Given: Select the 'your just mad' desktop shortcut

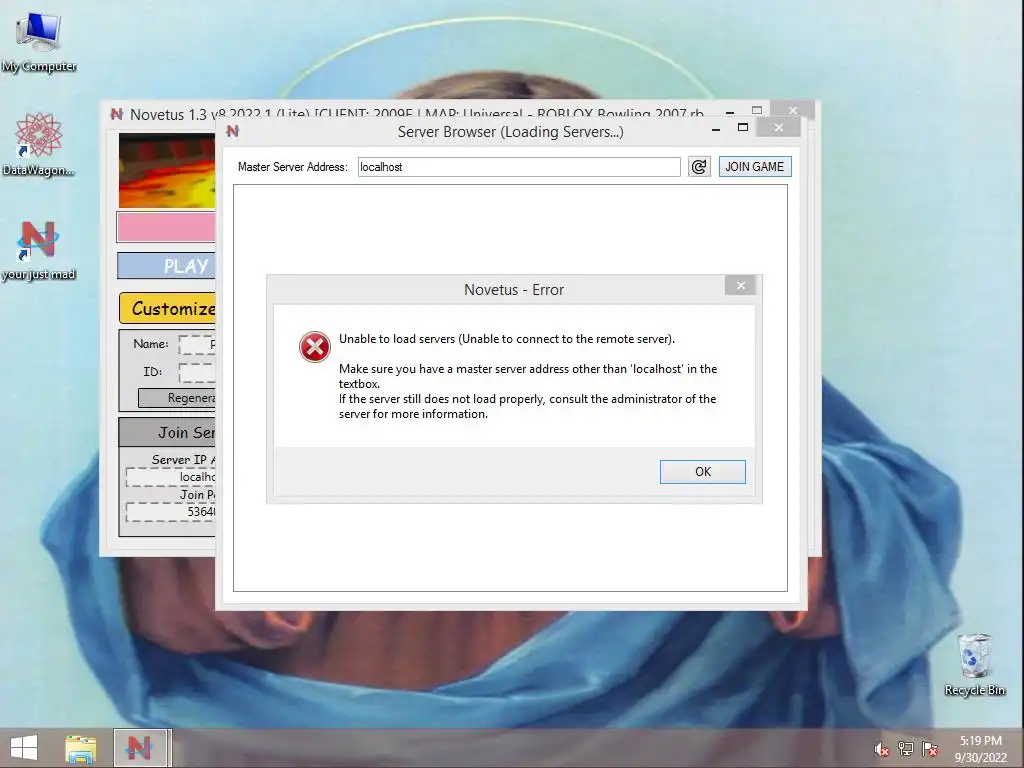Looking at the screenshot, I should click(39, 249).
